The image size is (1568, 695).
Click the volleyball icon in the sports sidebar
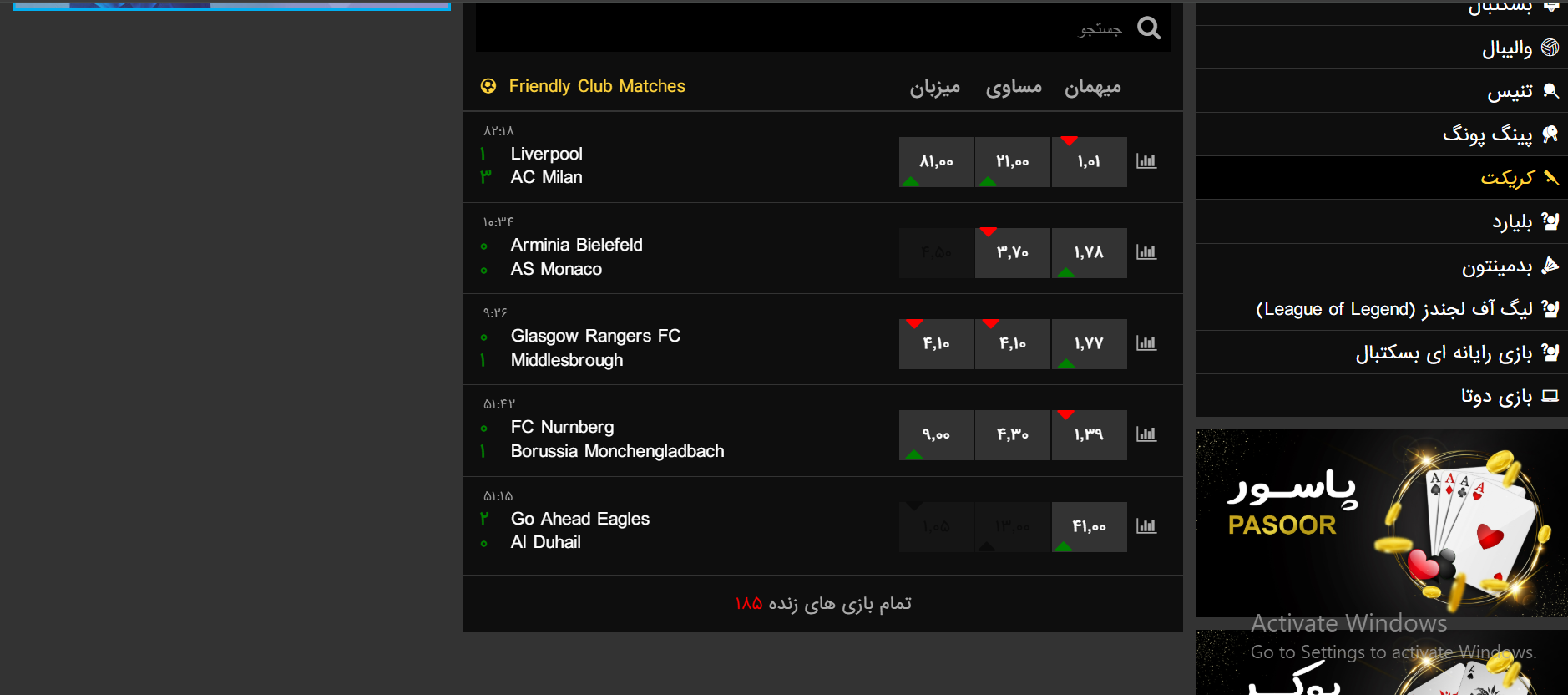point(1550,48)
